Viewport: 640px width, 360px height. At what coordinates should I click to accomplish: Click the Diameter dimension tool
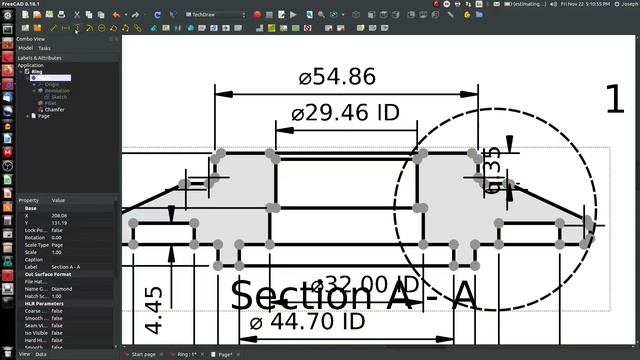pos(101,28)
